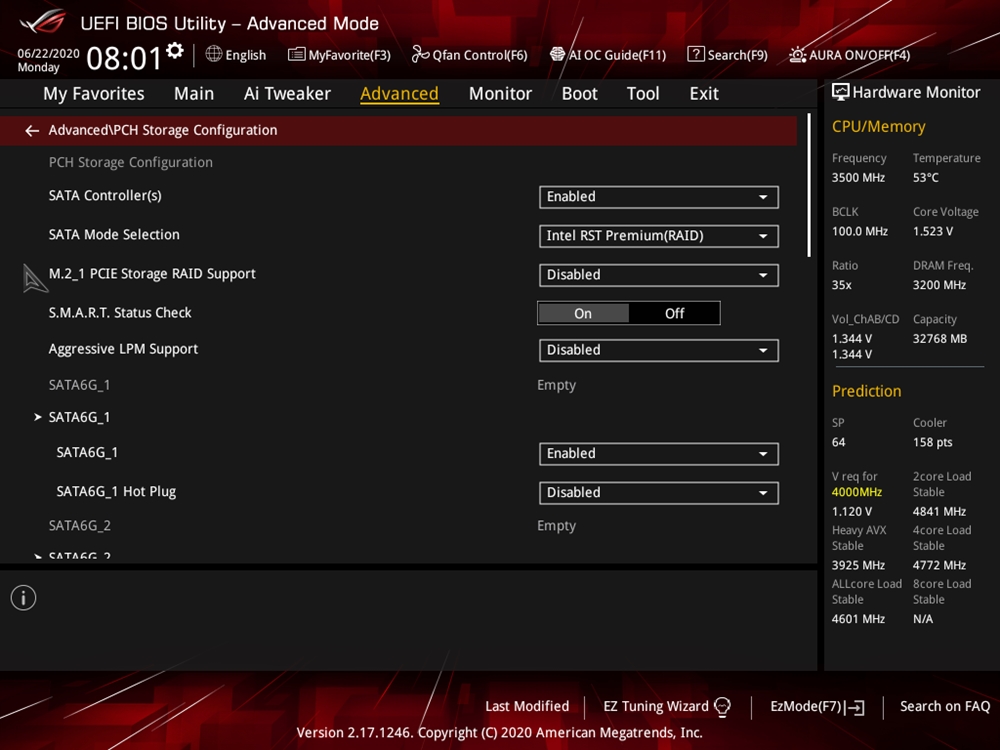Click the Hardware Monitor display icon
The width and height of the screenshot is (1000, 750).
pos(841,92)
